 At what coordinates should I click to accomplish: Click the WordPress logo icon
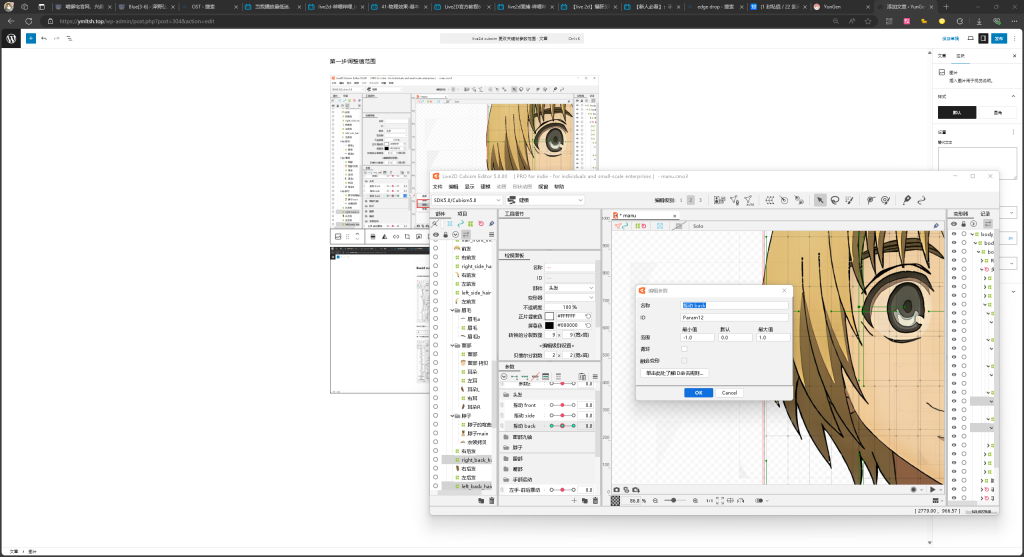pos(11,39)
